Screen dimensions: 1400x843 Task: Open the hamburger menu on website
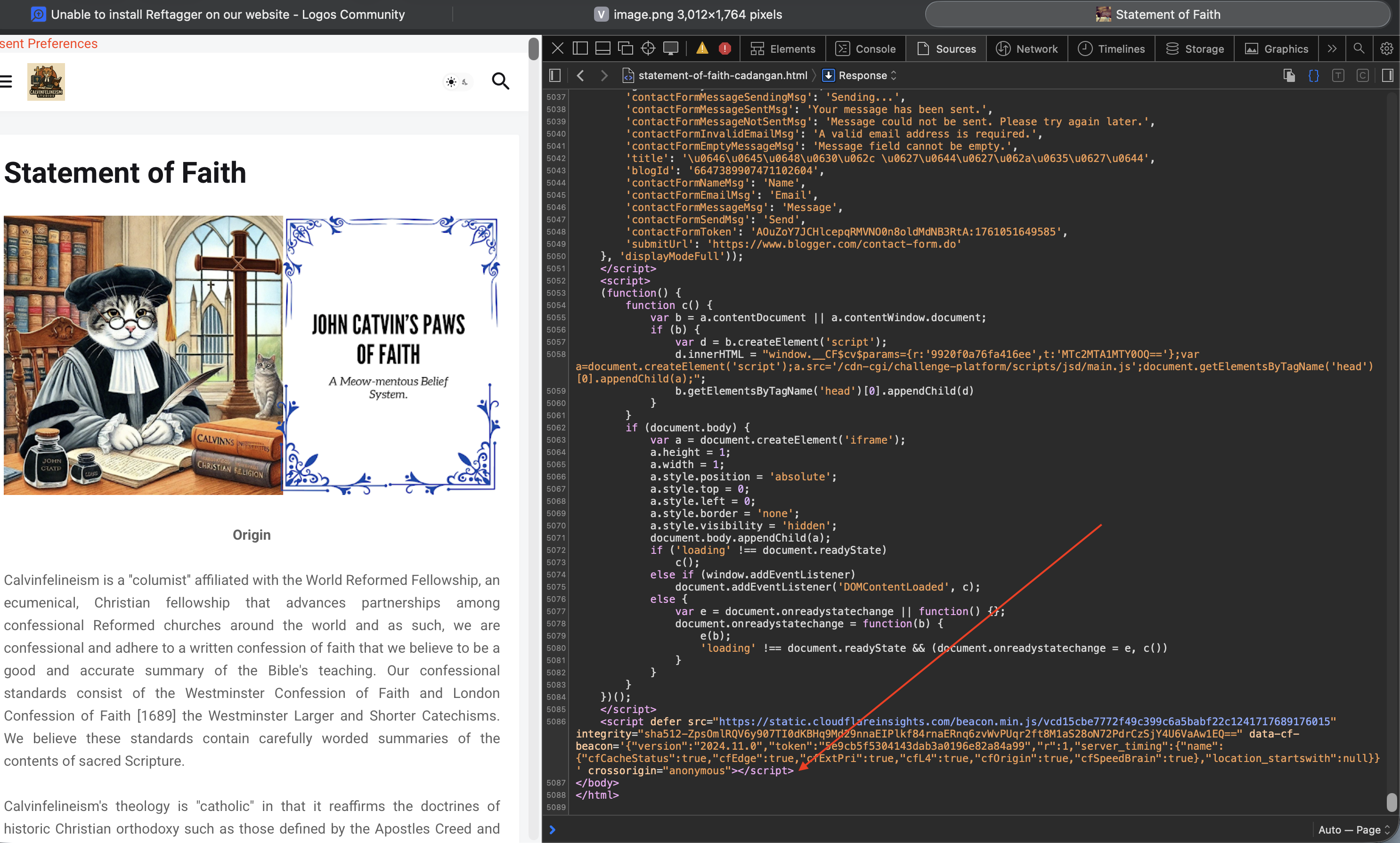click(6, 82)
